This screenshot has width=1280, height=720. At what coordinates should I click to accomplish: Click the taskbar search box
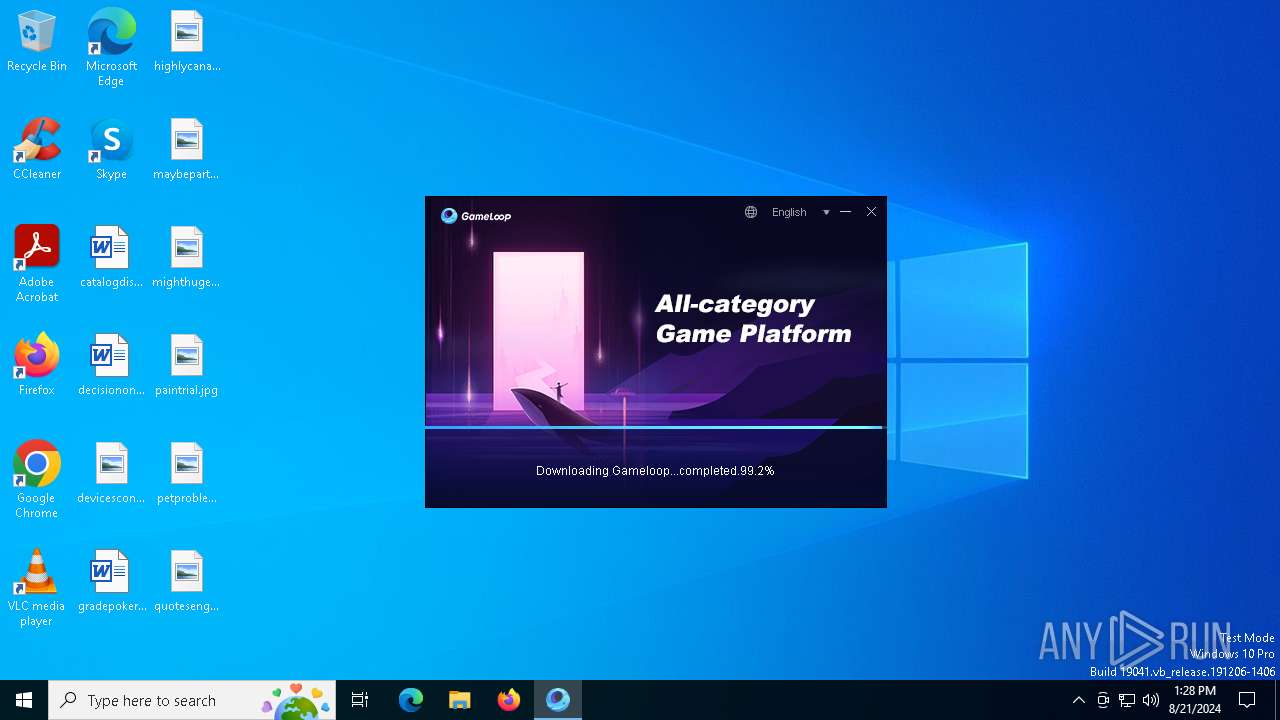192,700
